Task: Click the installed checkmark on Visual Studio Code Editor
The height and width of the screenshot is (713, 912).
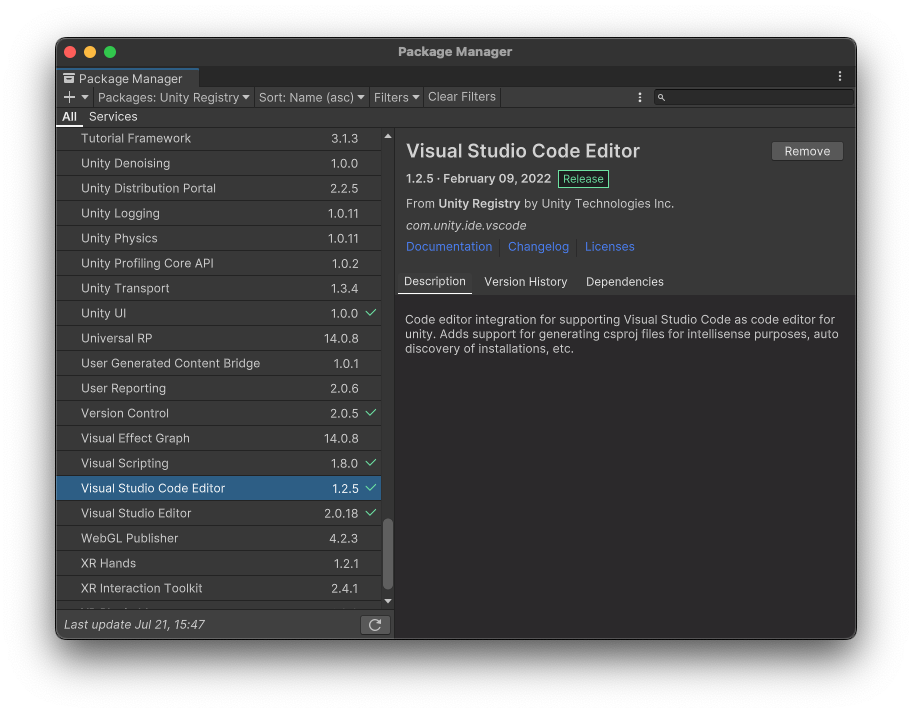Action: (x=370, y=488)
